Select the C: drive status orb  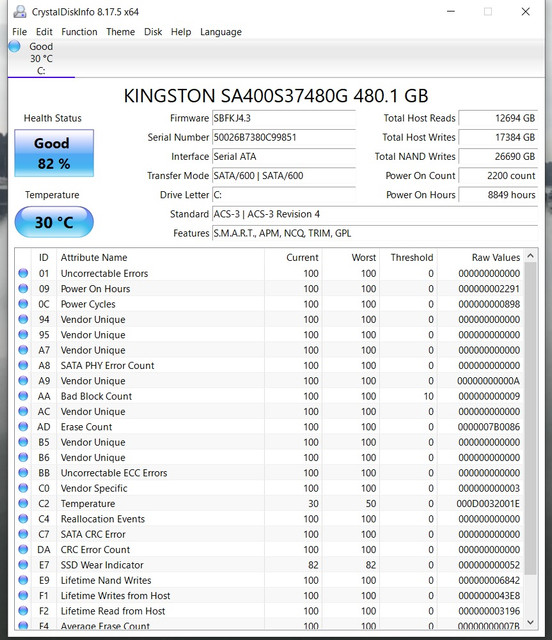[14, 46]
